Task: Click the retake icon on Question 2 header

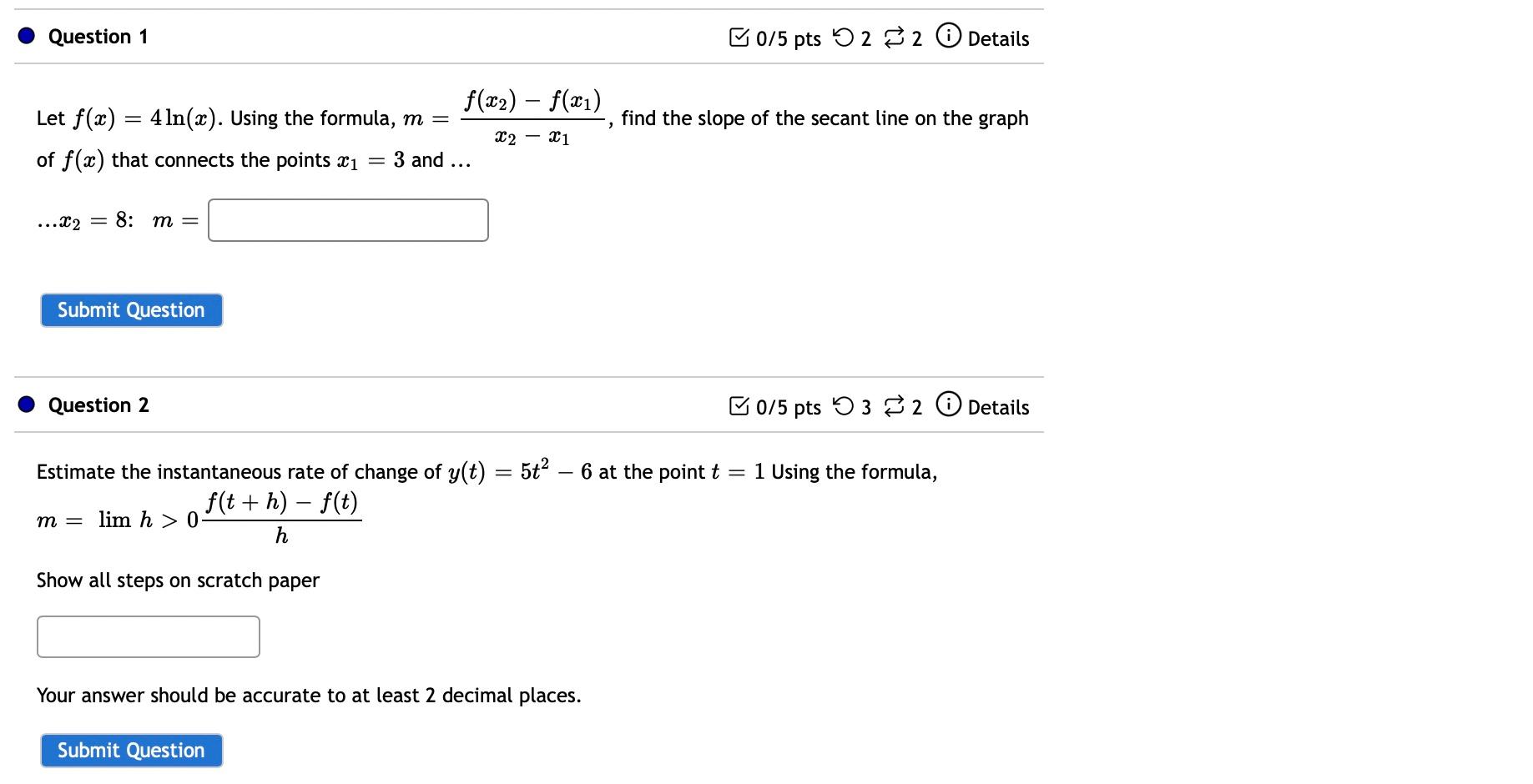Action: (x=895, y=407)
